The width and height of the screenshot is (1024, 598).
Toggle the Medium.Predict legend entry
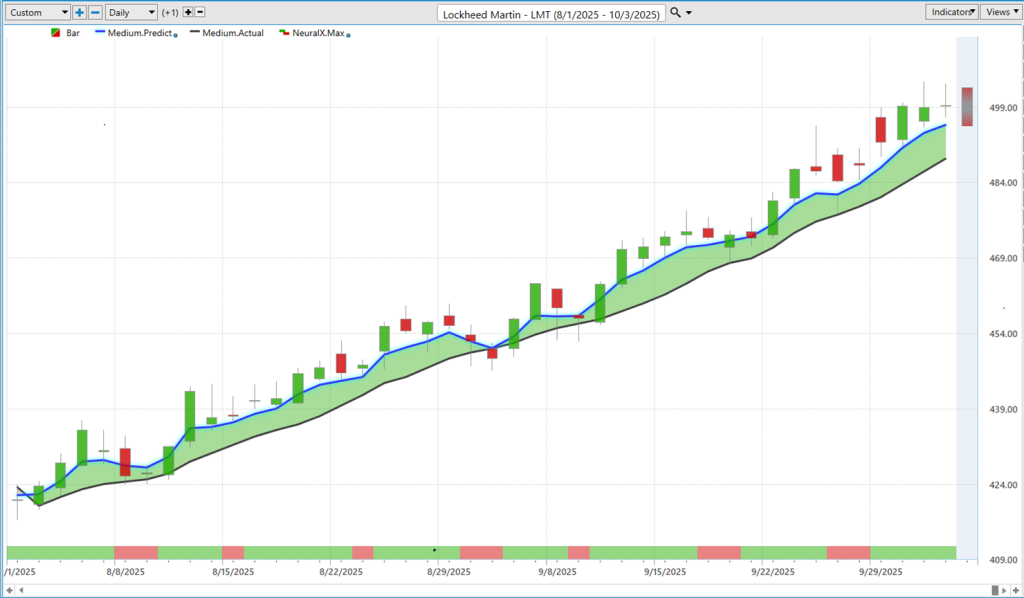tap(137, 33)
